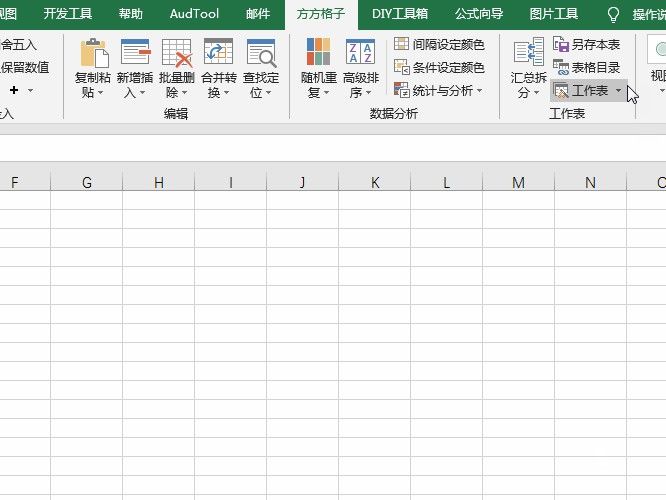Click the 随机重复 colored grid icon
The height and width of the screenshot is (500, 666).
pyautogui.click(x=318, y=52)
